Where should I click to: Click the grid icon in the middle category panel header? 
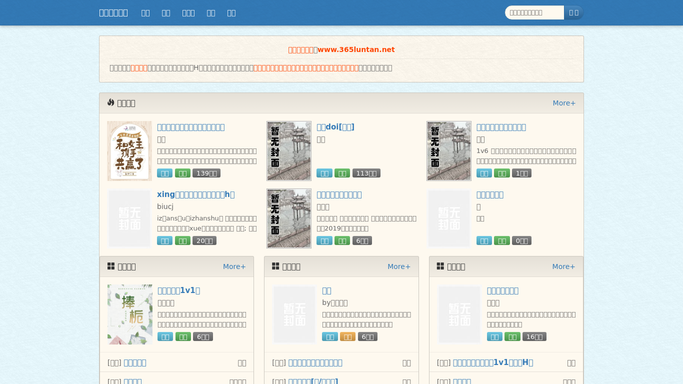pos(276,266)
